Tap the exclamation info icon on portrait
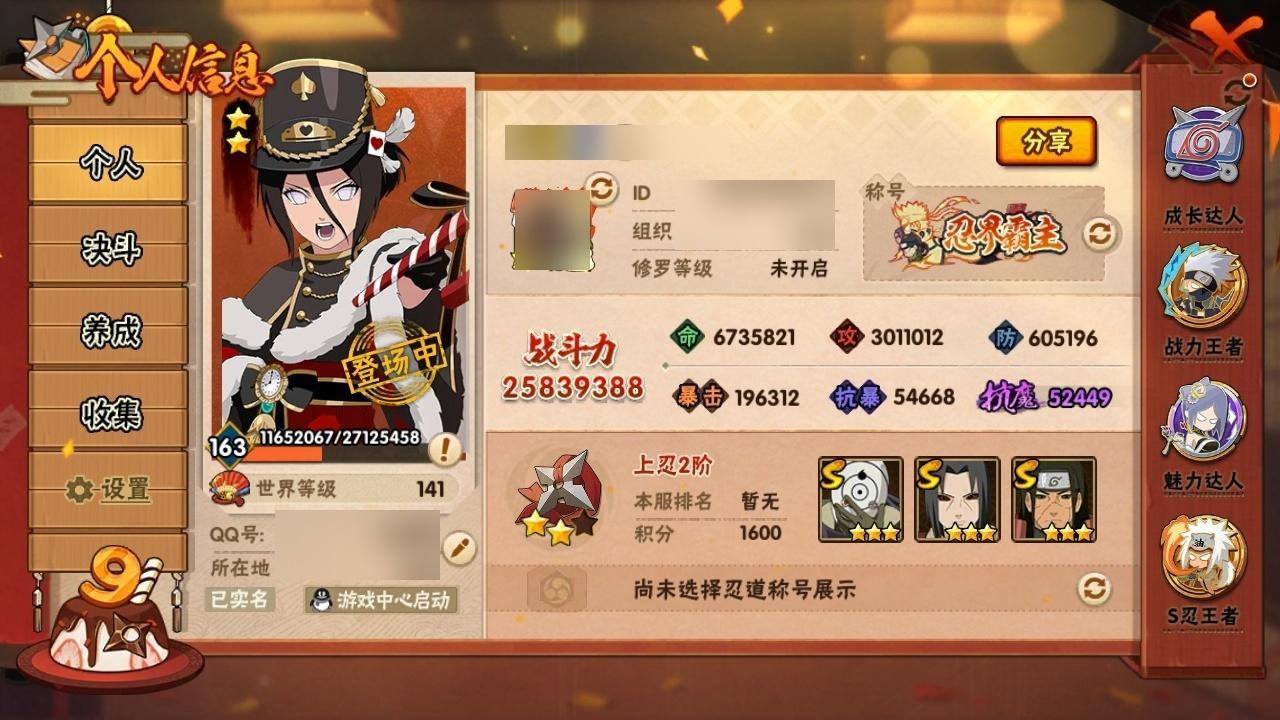The height and width of the screenshot is (720, 1280). (444, 450)
